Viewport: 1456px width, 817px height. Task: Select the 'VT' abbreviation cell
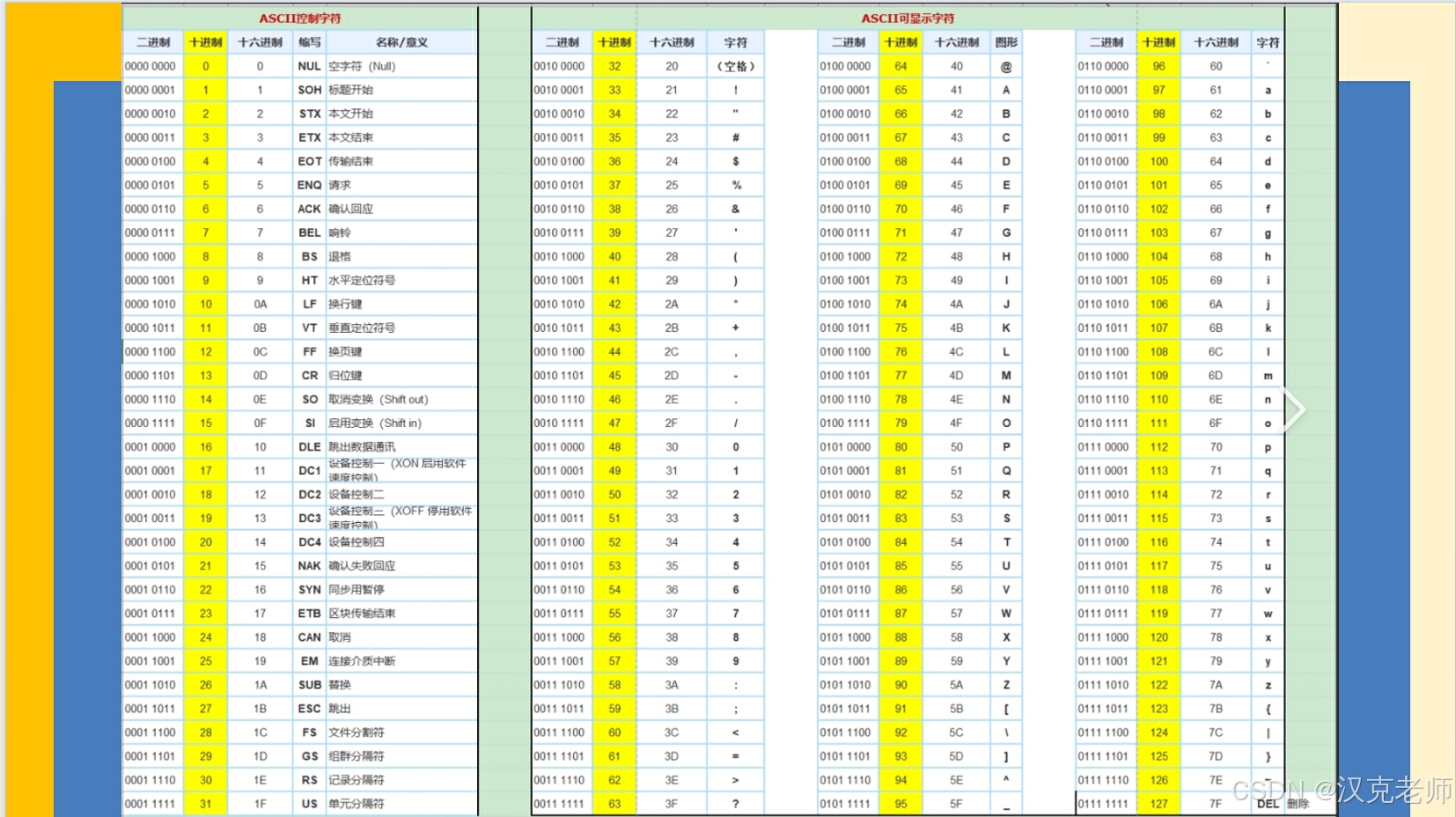point(309,328)
